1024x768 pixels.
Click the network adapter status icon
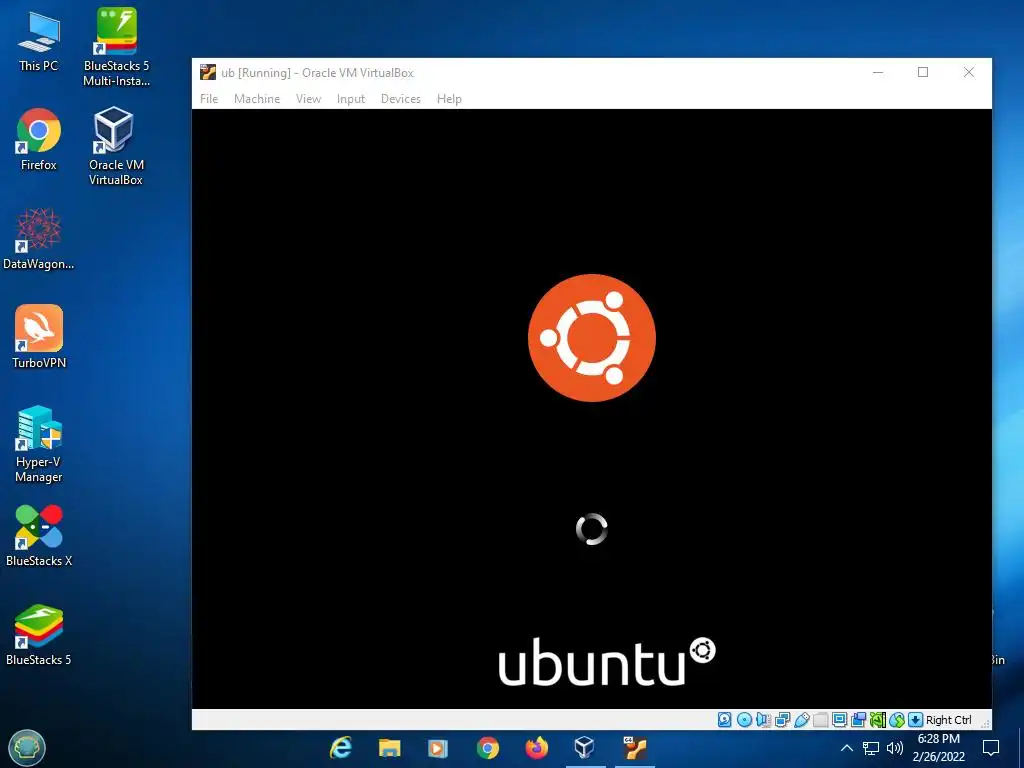pos(782,720)
